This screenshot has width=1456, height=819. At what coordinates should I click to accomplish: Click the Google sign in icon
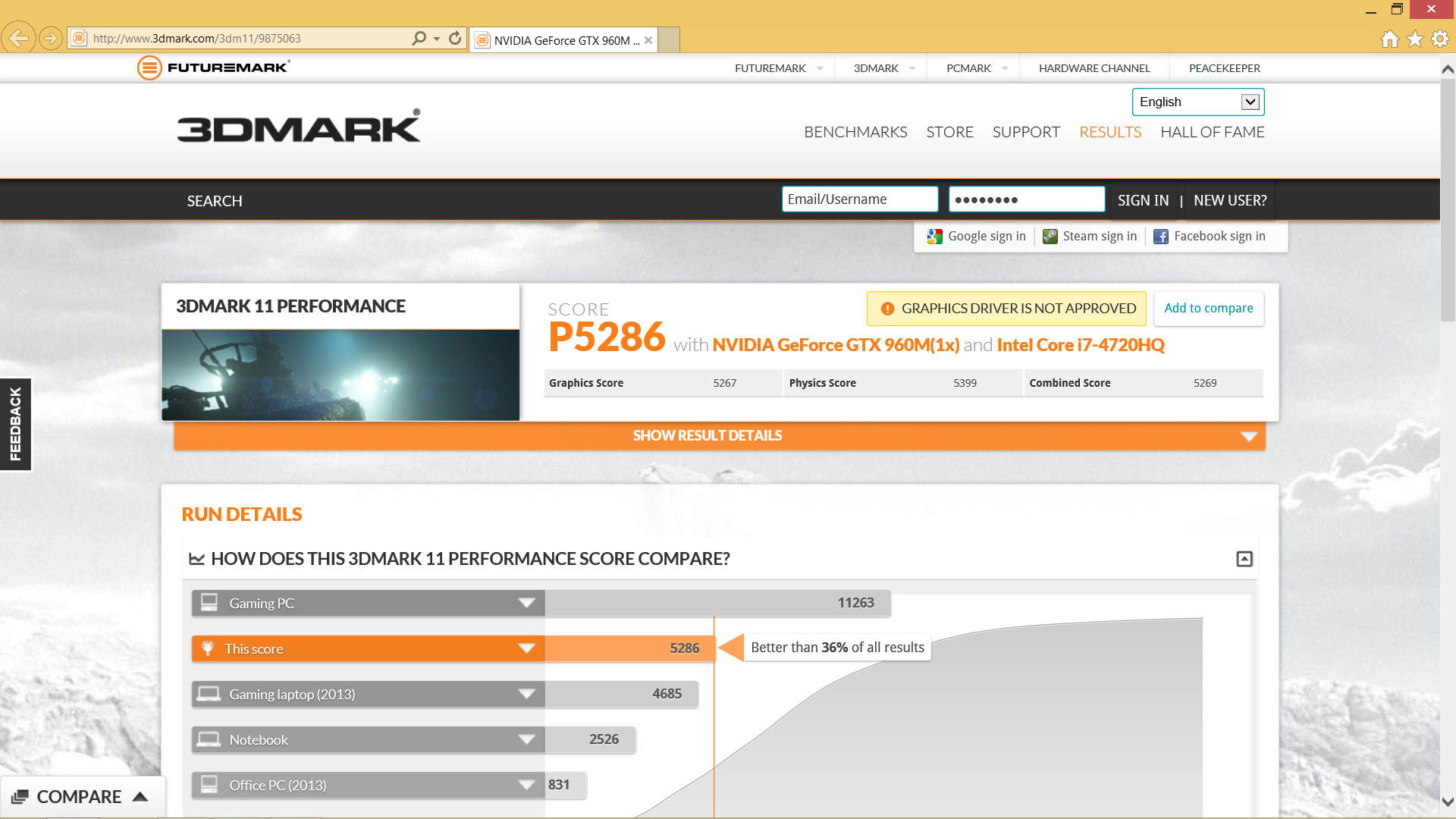(x=934, y=237)
